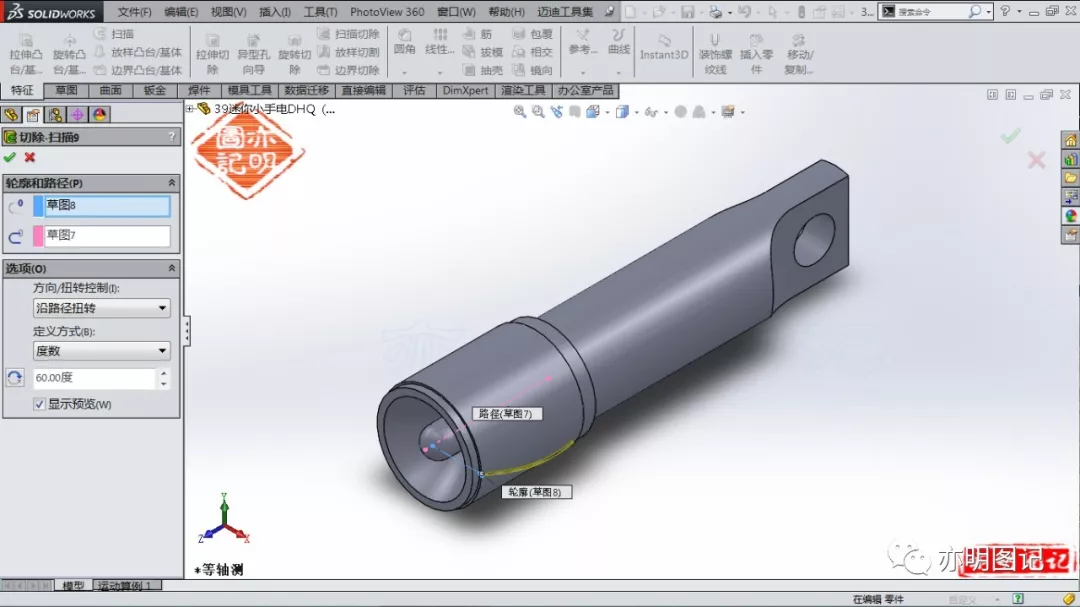Open the search command dropdown arrow
This screenshot has height=607, width=1080.
pos(988,12)
